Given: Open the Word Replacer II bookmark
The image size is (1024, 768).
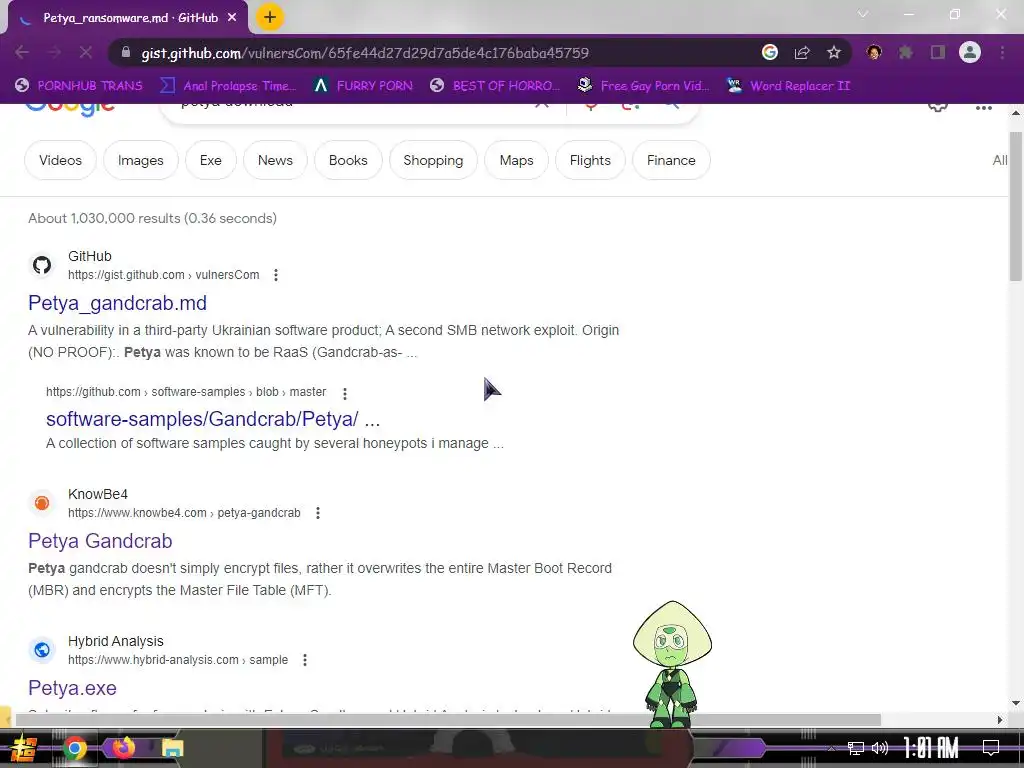Looking at the screenshot, I should pos(788,86).
